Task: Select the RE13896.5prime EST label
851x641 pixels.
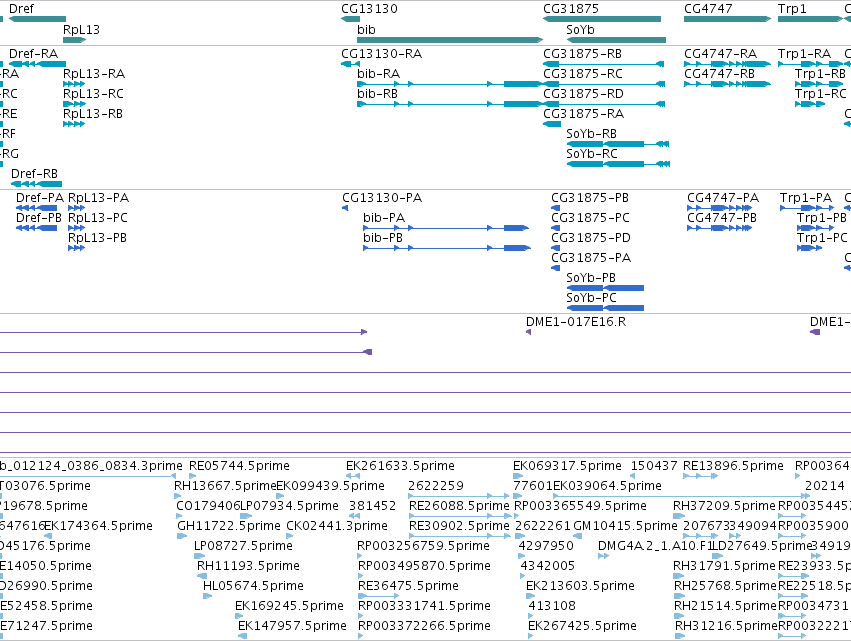Action: click(733, 466)
